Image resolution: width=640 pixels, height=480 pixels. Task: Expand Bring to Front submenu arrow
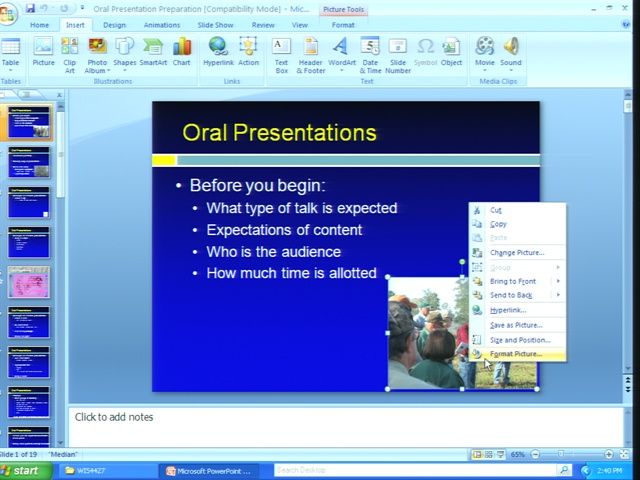click(x=558, y=281)
